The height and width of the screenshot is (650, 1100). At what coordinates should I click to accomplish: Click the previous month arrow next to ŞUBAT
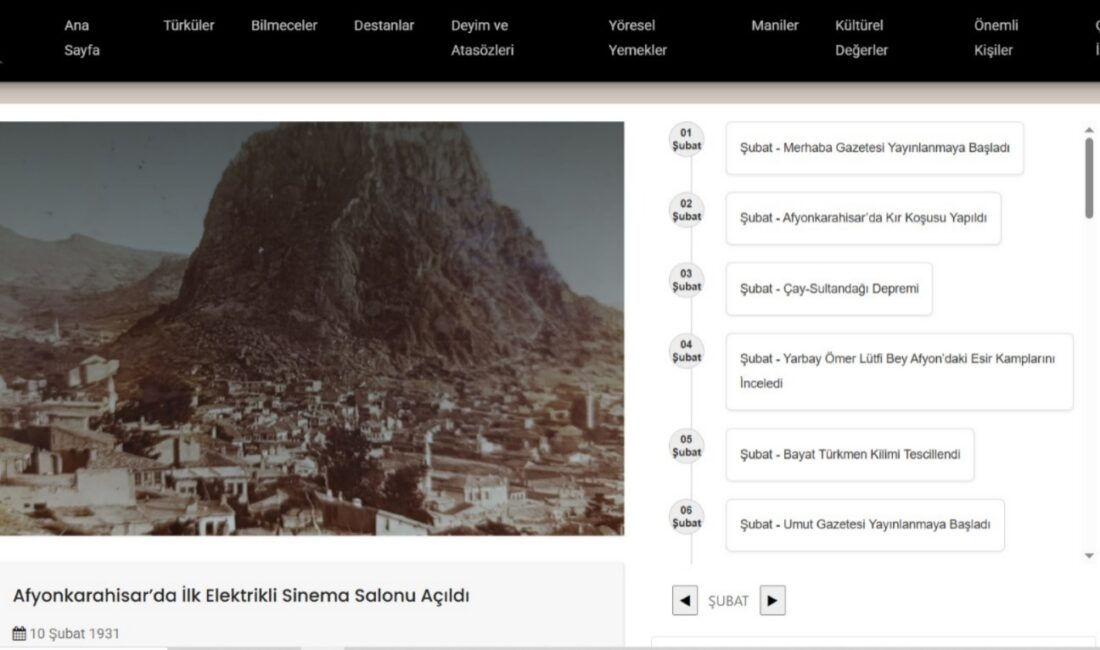point(684,600)
